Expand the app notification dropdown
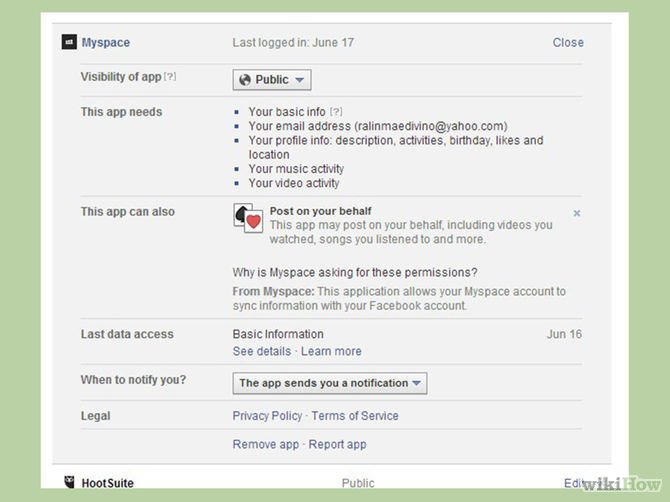The height and width of the screenshot is (502, 670). (x=330, y=383)
